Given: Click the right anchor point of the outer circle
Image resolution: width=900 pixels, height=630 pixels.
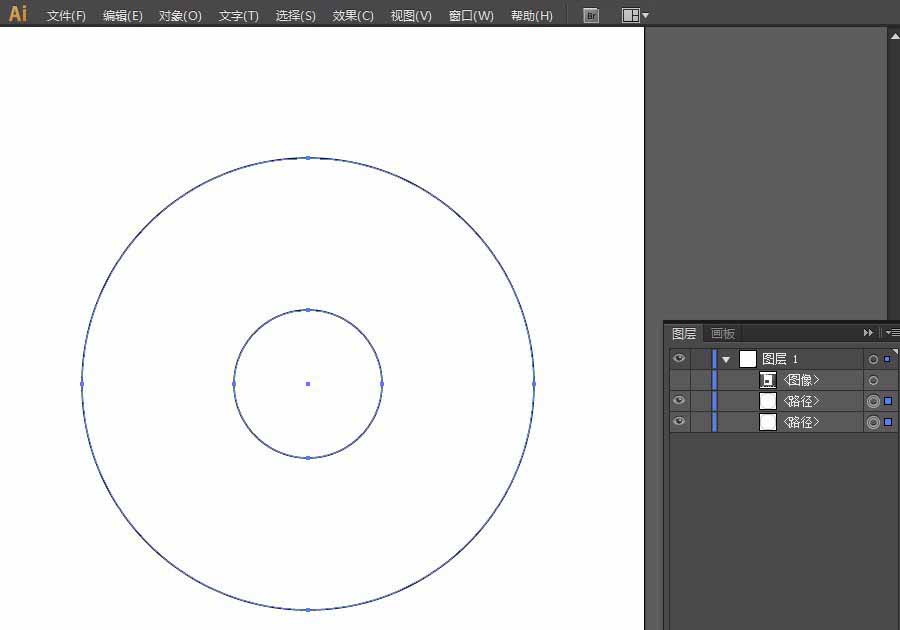Looking at the screenshot, I should point(534,384).
